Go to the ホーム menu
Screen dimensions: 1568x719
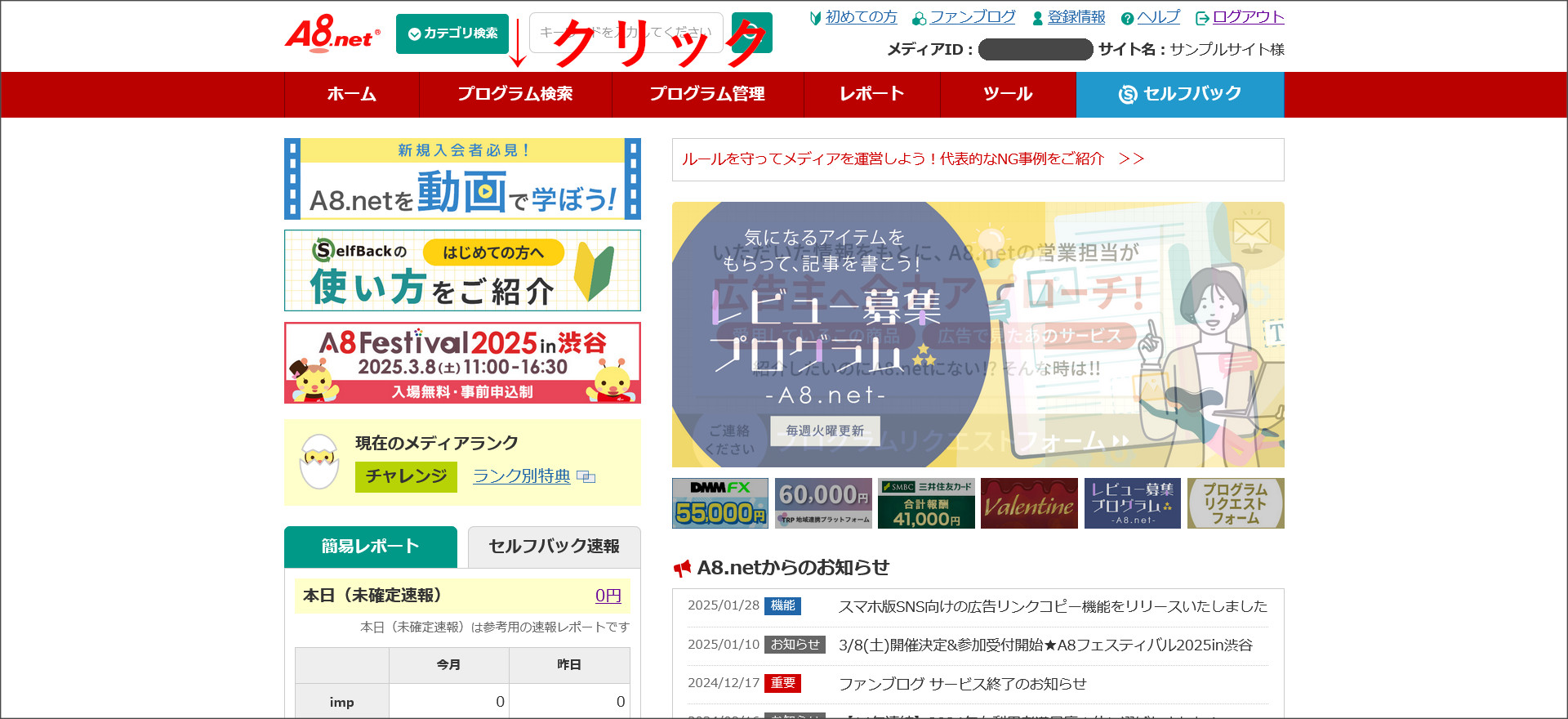352,95
